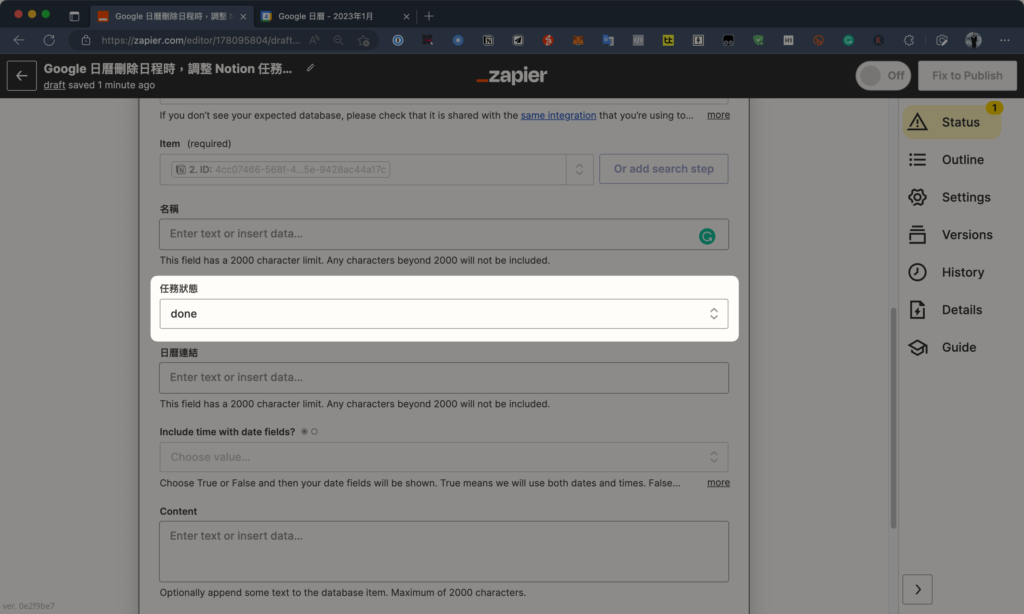Select second radio icon next to Include time

(x=314, y=432)
